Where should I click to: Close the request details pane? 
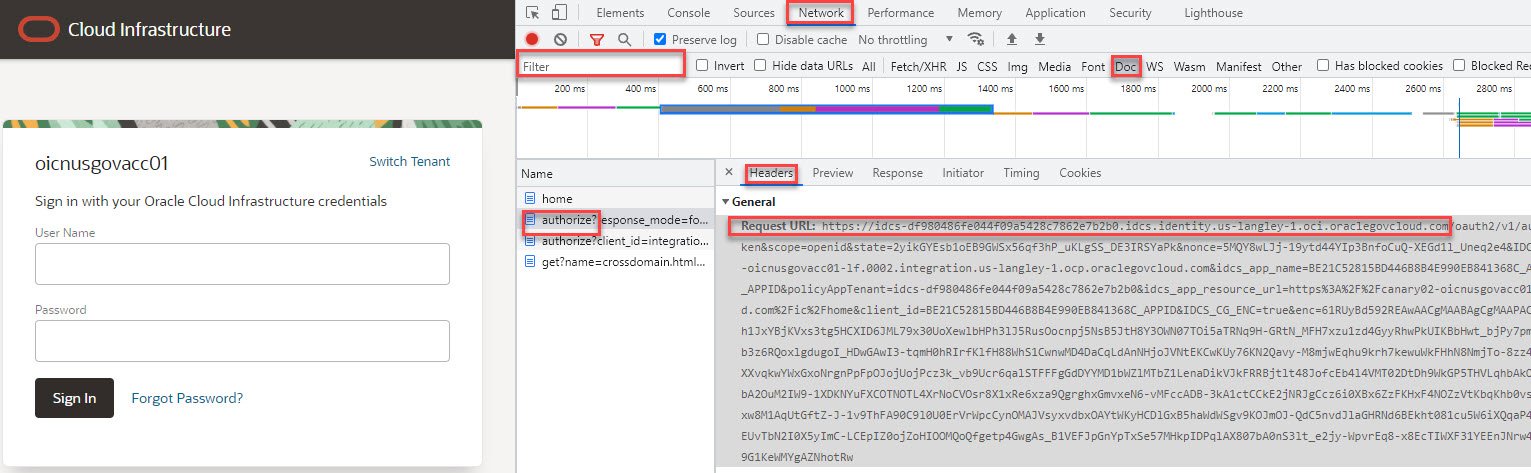coord(729,173)
